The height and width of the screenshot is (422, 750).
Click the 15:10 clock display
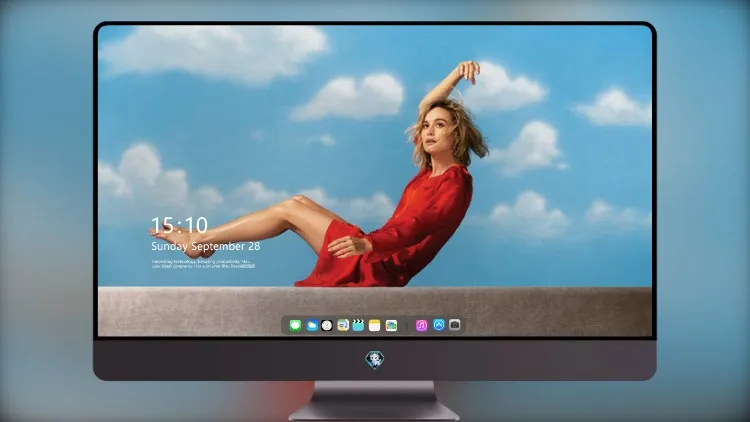pyautogui.click(x=179, y=225)
